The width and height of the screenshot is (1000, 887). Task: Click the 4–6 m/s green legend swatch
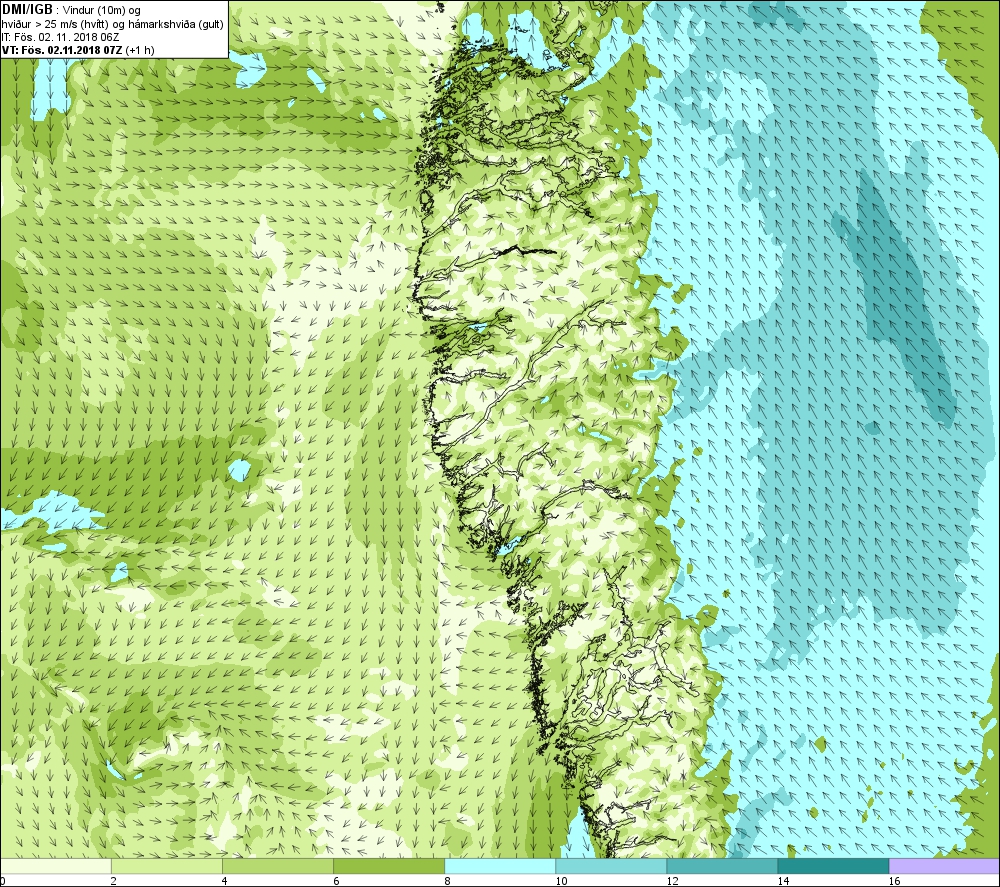(x=278, y=866)
